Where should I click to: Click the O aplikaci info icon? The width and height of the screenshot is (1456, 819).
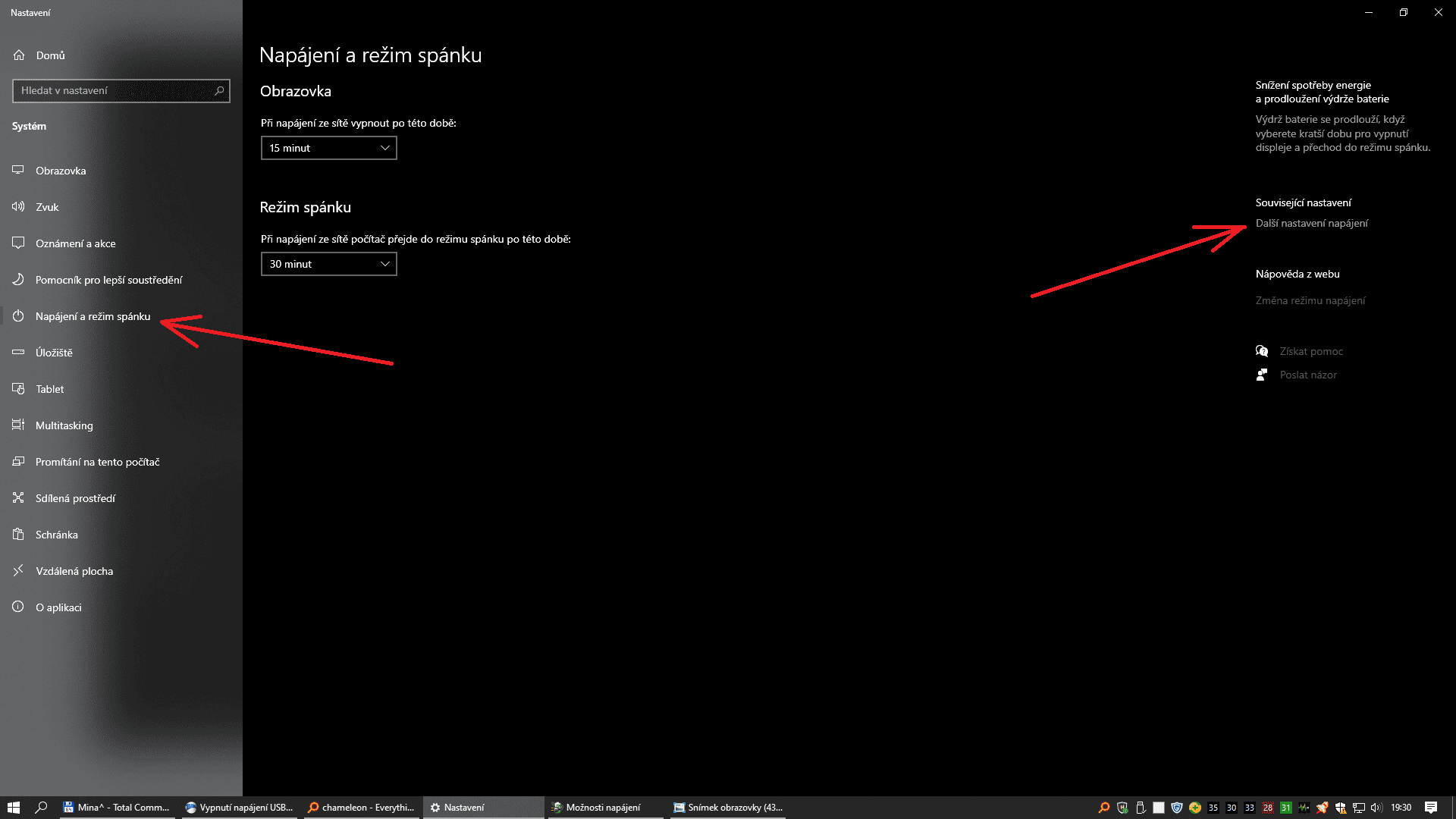pos(18,607)
